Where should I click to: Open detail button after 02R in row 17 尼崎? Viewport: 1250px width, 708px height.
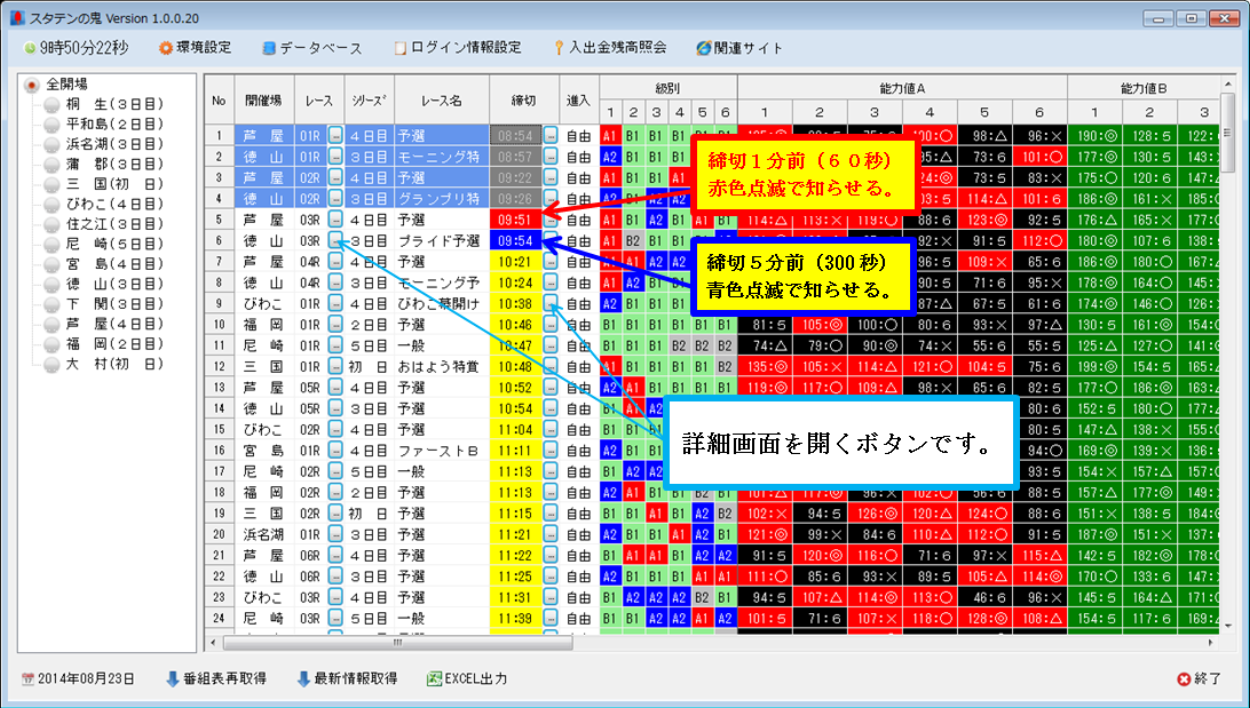tap(336, 471)
